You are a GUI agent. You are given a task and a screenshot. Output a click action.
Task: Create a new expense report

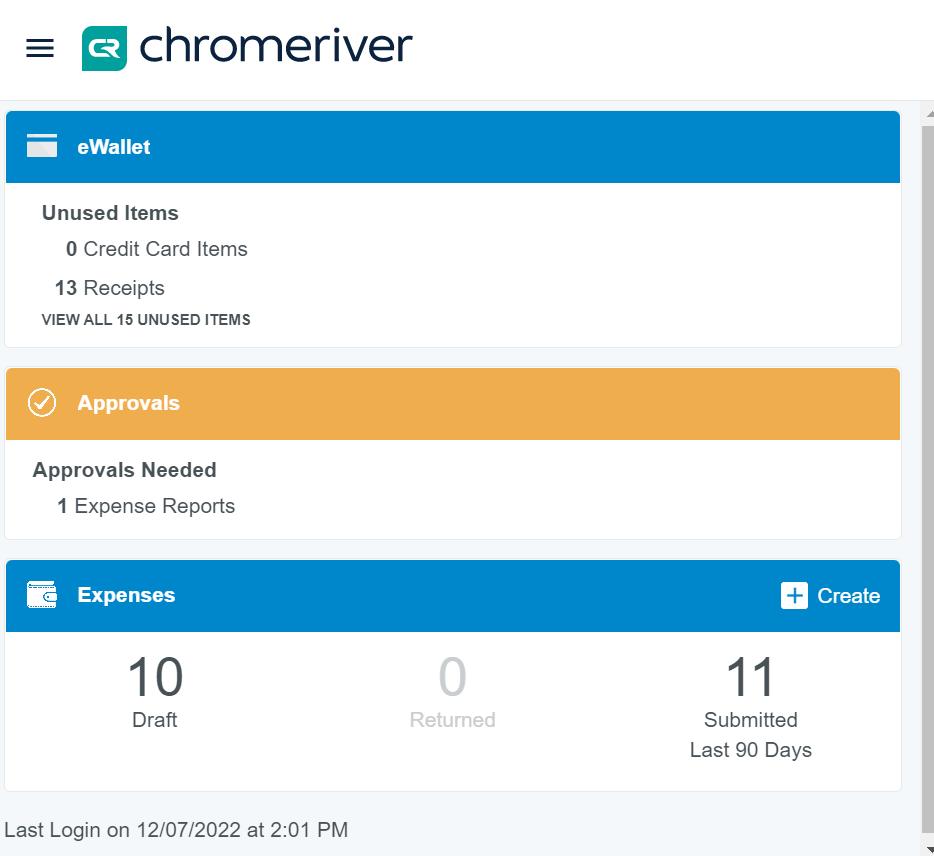click(x=830, y=596)
